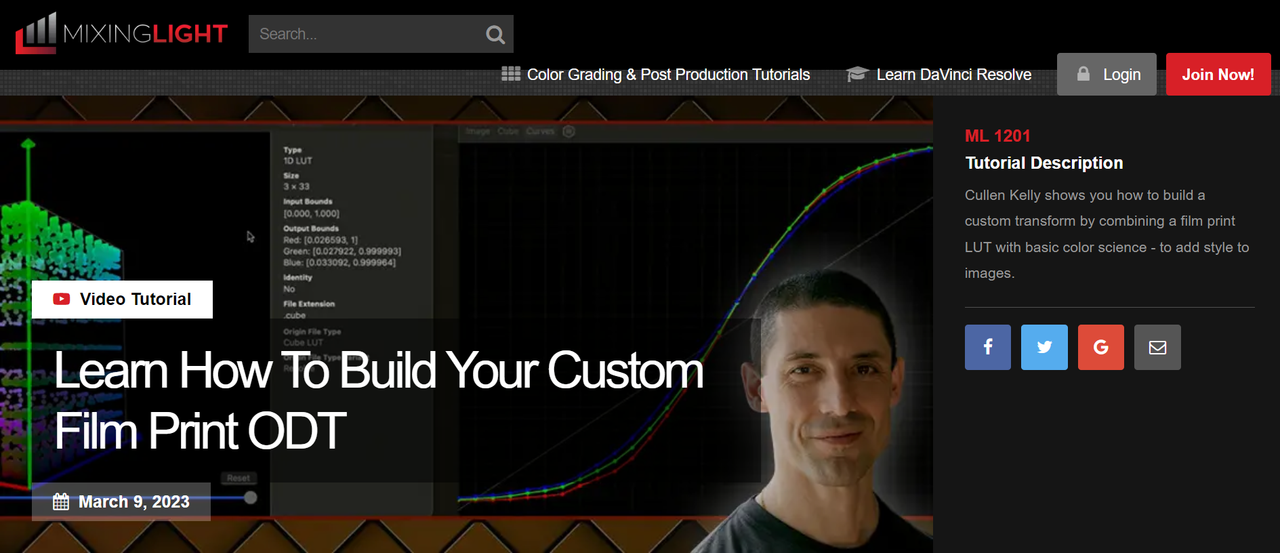Click the search magnifier icon

495,35
